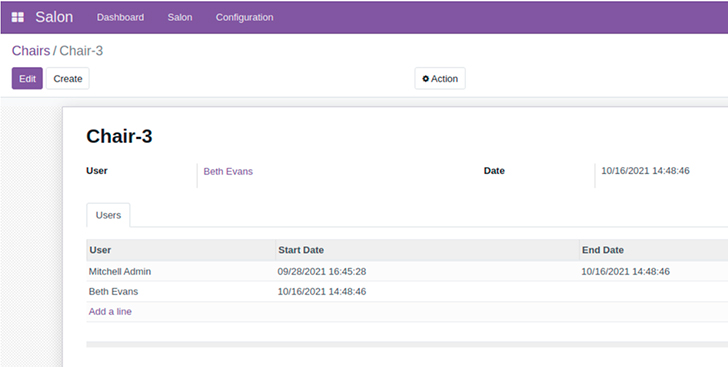Click the Chair-3 record title
The image size is (728, 367).
click(119, 136)
